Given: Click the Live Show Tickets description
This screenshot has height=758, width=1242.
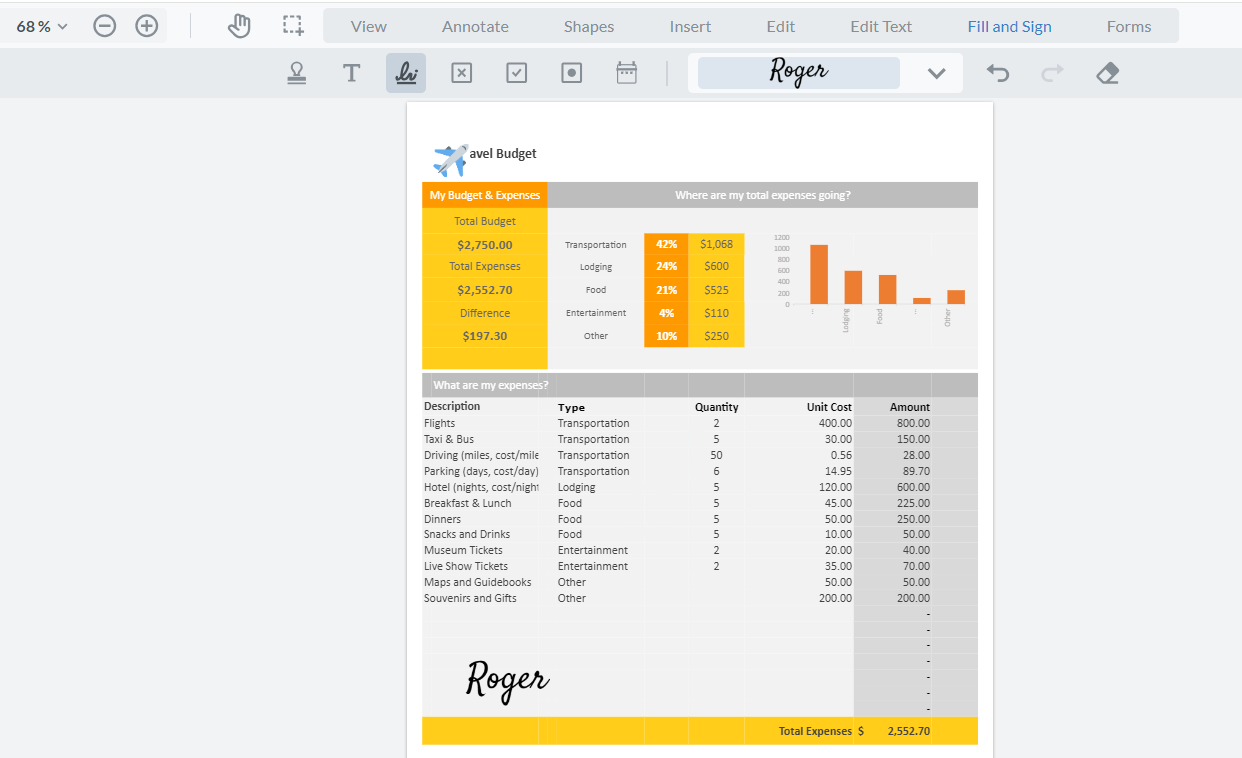Looking at the screenshot, I should pos(466,566).
